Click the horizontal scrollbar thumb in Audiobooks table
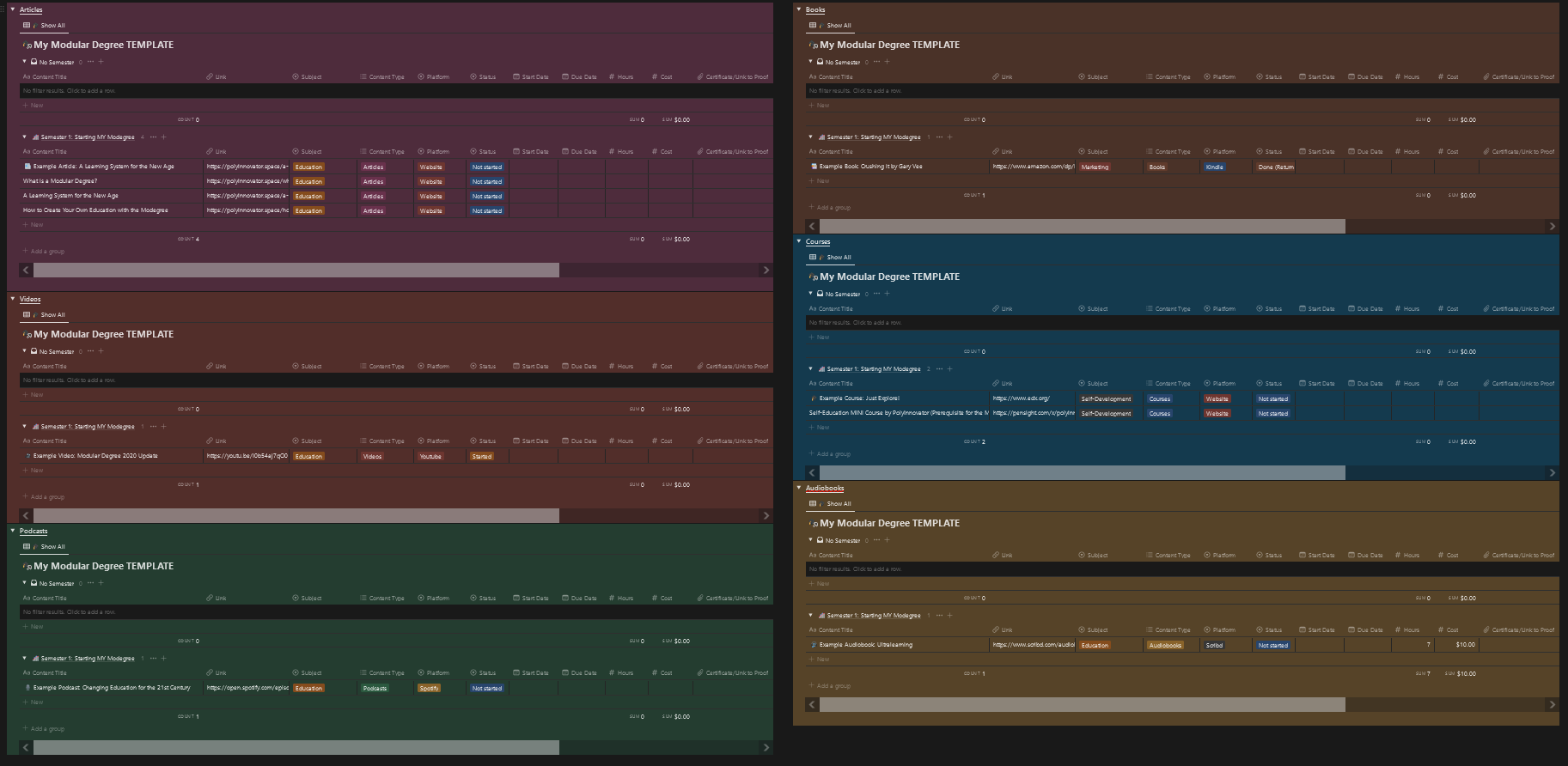The height and width of the screenshot is (766, 1568). [x=1082, y=705]
